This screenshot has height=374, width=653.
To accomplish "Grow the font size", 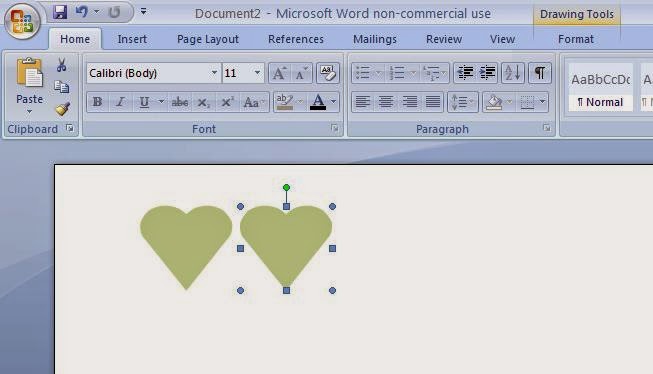I will pos(279,73).
